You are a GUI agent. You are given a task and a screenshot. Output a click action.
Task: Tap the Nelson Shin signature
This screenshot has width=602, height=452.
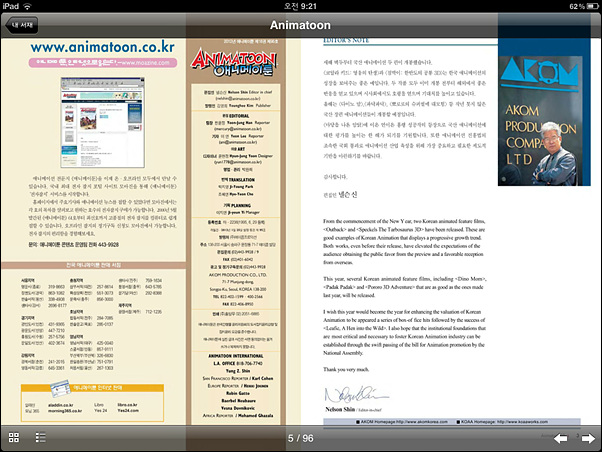point(356,394)
